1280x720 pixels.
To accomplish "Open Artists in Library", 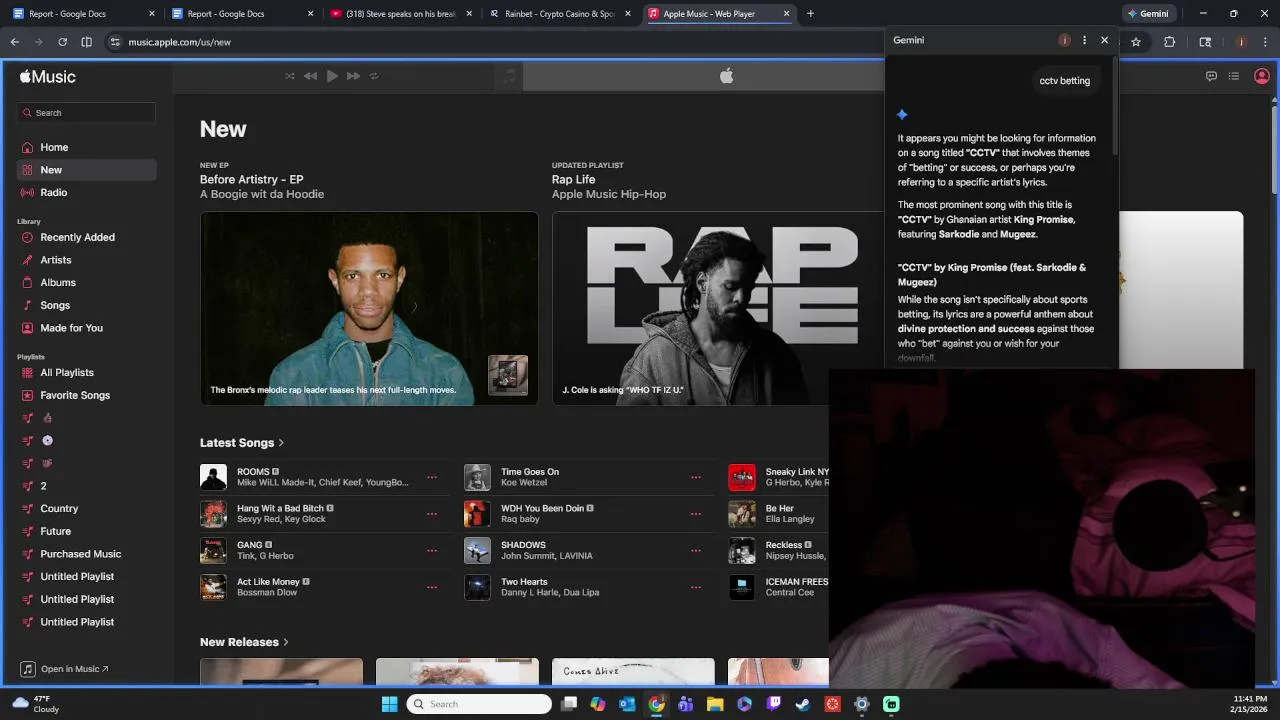I will pos(86,260).
